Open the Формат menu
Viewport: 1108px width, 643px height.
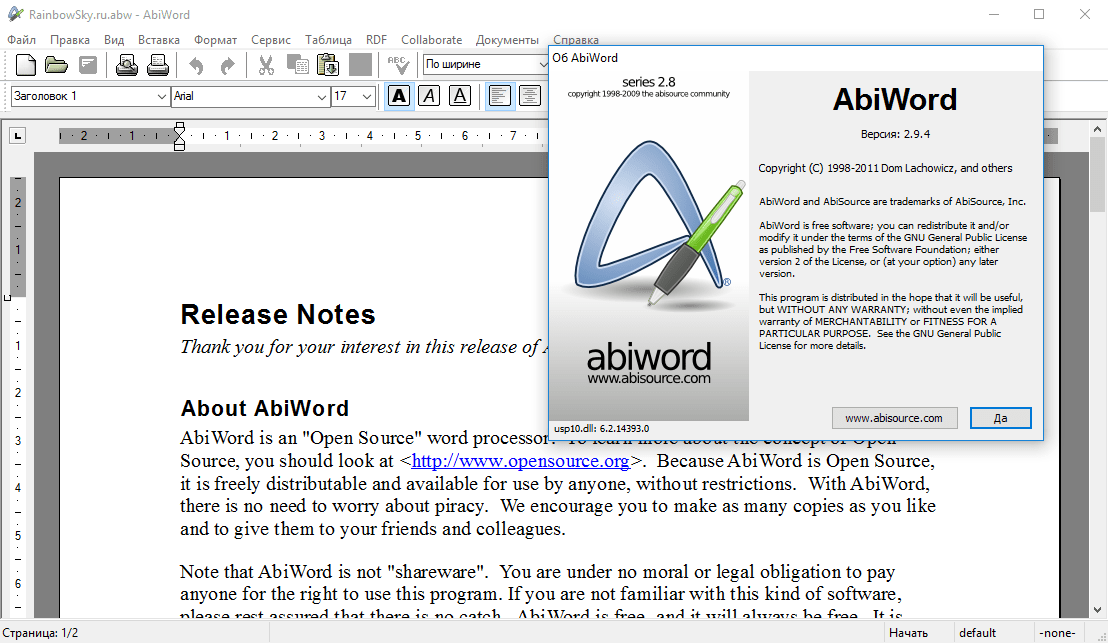pyautogui.click(x=216, y=40)
